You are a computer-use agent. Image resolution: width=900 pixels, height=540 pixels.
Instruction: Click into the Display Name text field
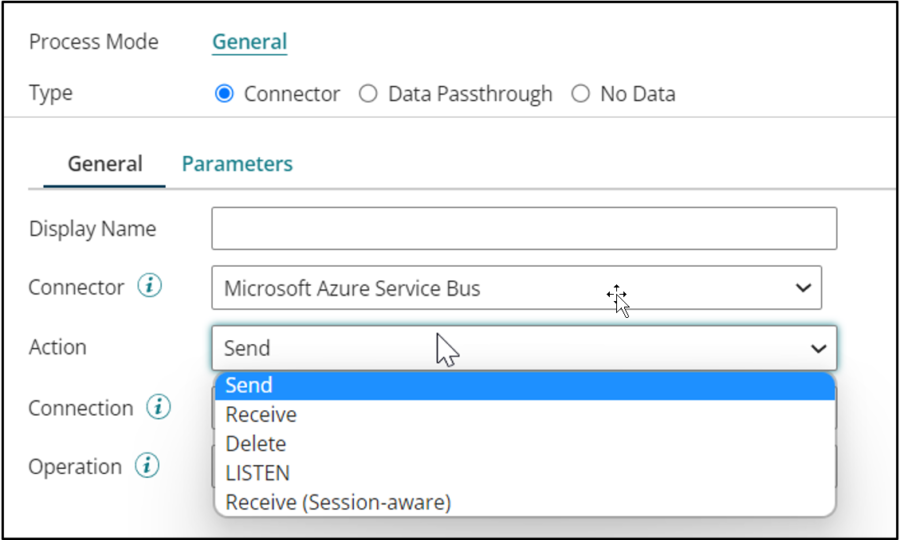click(524, 228)
